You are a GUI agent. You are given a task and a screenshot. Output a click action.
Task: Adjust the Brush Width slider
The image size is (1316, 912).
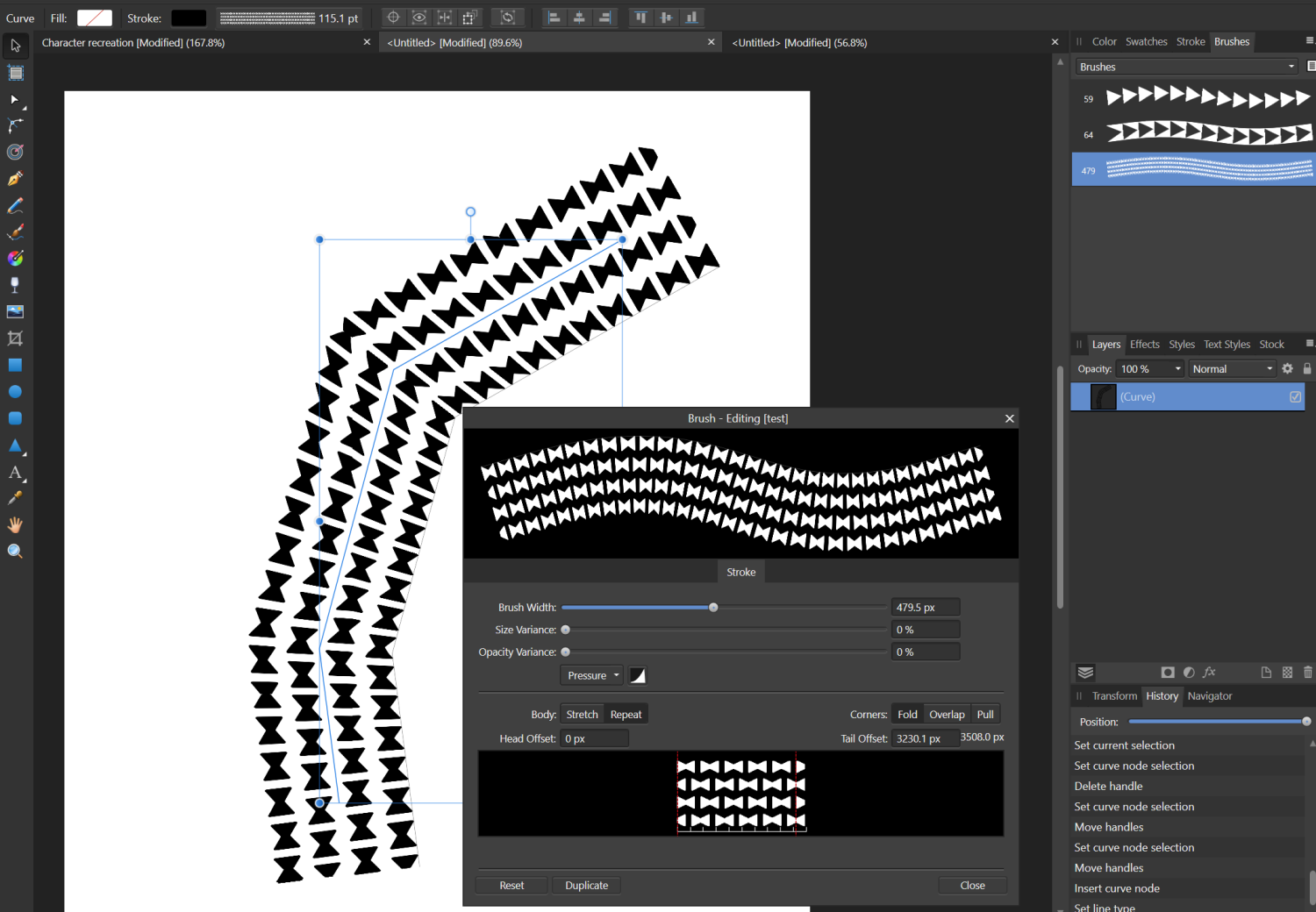712,607
